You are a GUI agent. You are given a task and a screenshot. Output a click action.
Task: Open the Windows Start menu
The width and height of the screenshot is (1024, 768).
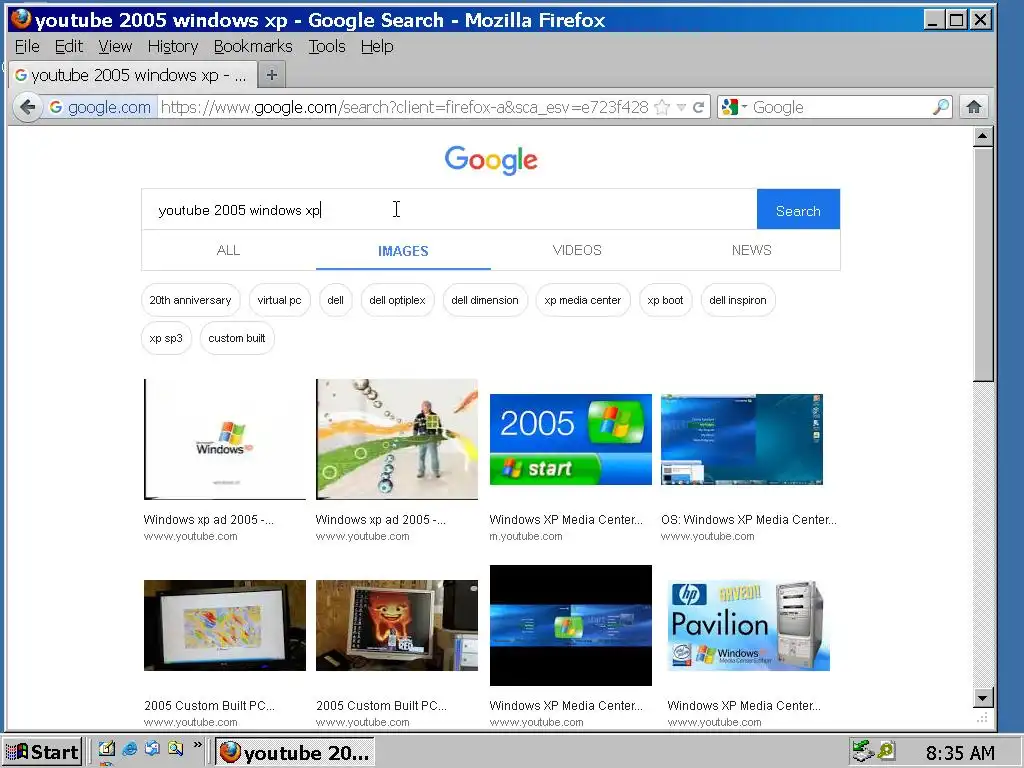click(42, 752)
